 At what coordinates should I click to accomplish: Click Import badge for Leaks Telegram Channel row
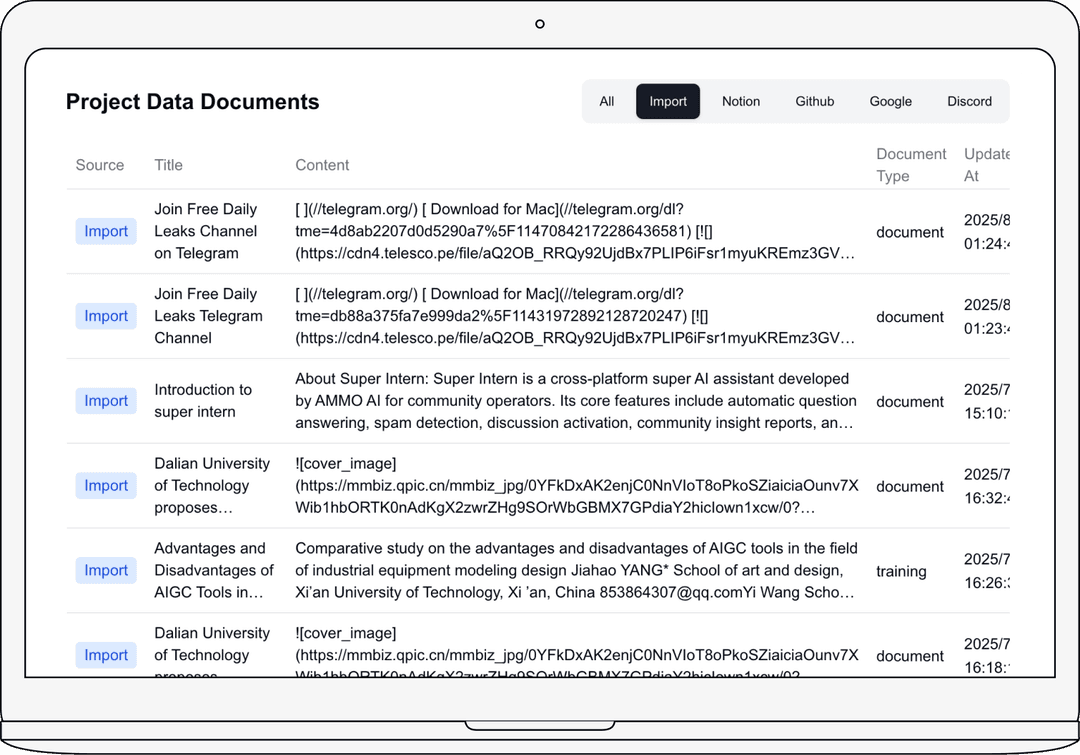(106, 316)
